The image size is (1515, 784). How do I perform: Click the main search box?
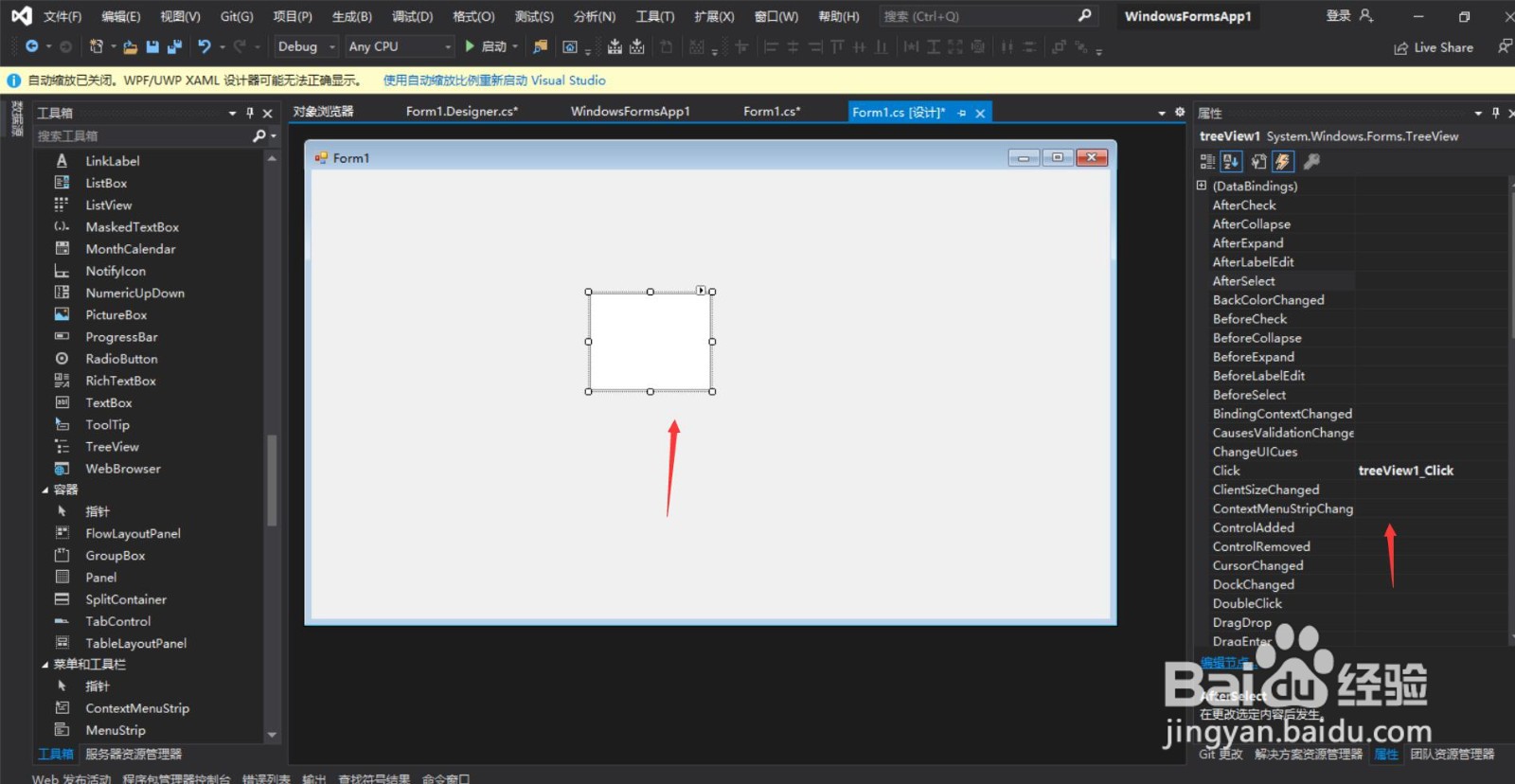[989, 16]
